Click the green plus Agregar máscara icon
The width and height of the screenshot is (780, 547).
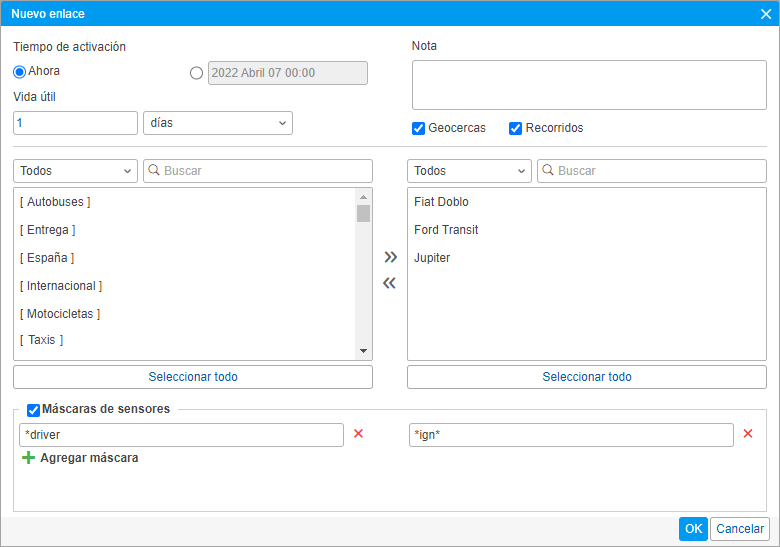click(28, 458)
